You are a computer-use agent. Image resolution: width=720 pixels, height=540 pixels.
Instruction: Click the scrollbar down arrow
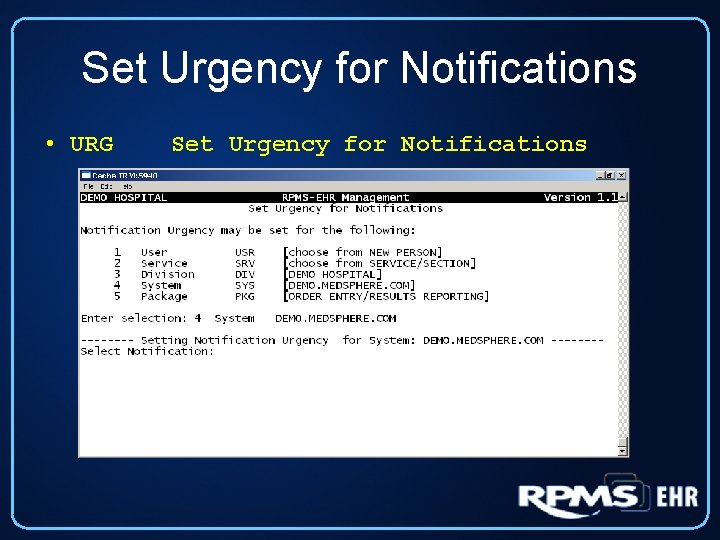[623, 451]
